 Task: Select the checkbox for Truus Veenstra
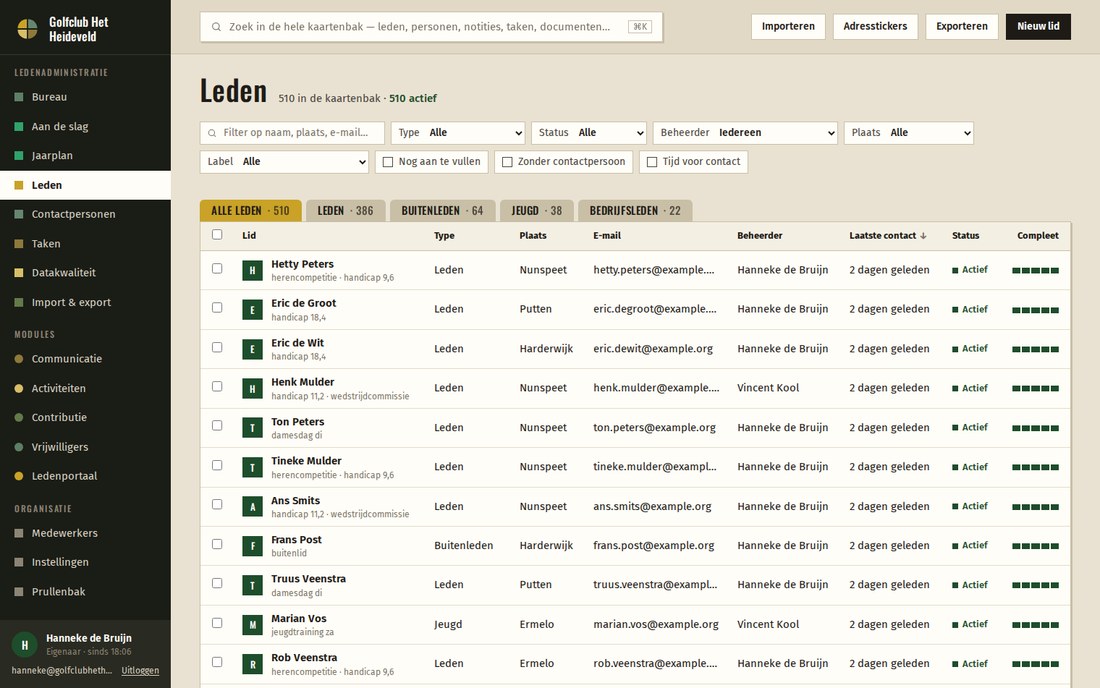217,584
